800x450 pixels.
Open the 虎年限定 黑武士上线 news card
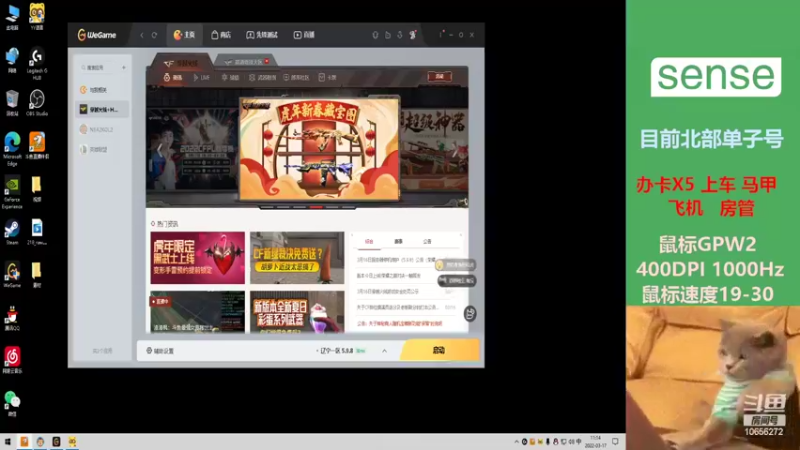[x=197, y=258]
